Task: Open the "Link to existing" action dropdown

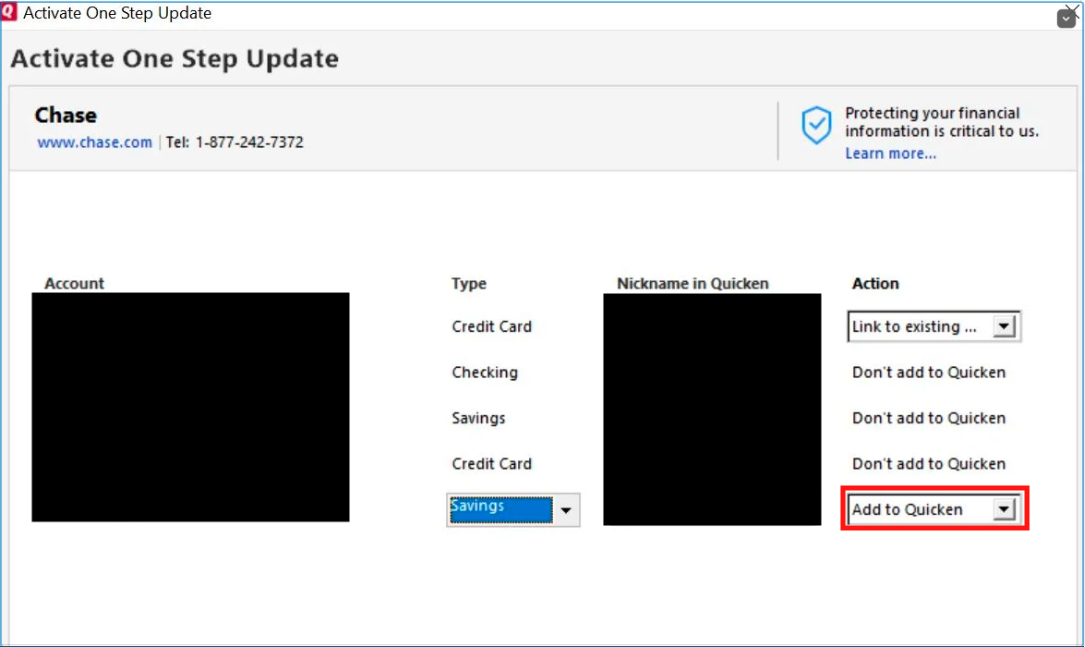Action: point(925,326)
